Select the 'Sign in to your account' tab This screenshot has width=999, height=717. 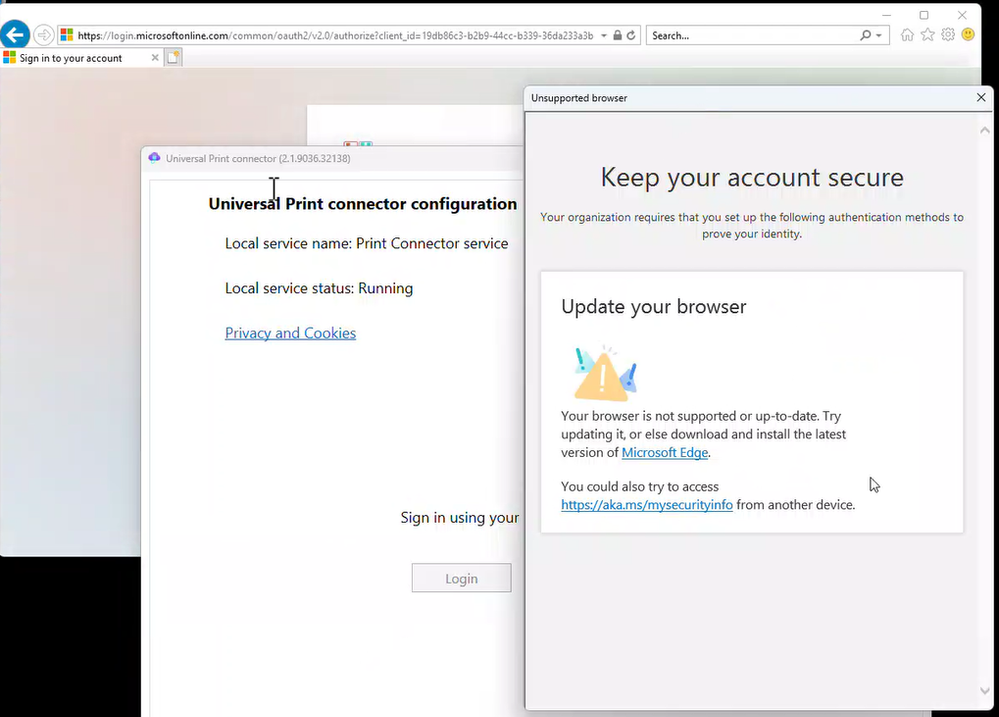click(x=82, y=58)
